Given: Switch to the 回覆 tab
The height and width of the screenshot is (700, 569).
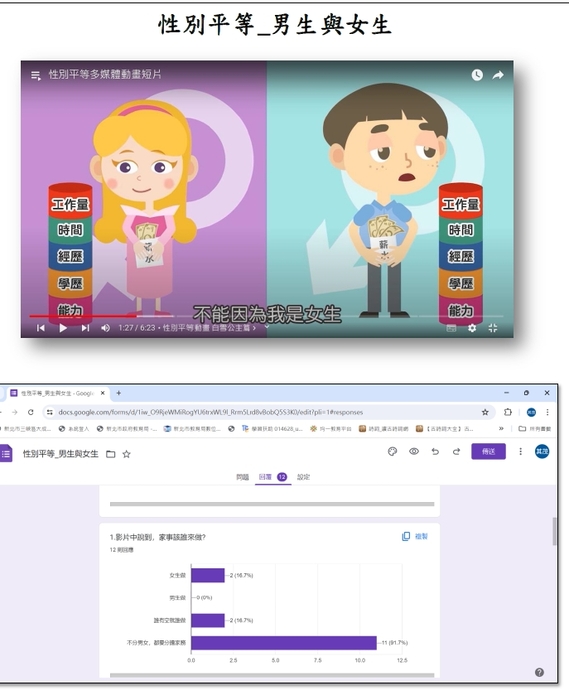Looking at the screenshot, I should (273, 477).
